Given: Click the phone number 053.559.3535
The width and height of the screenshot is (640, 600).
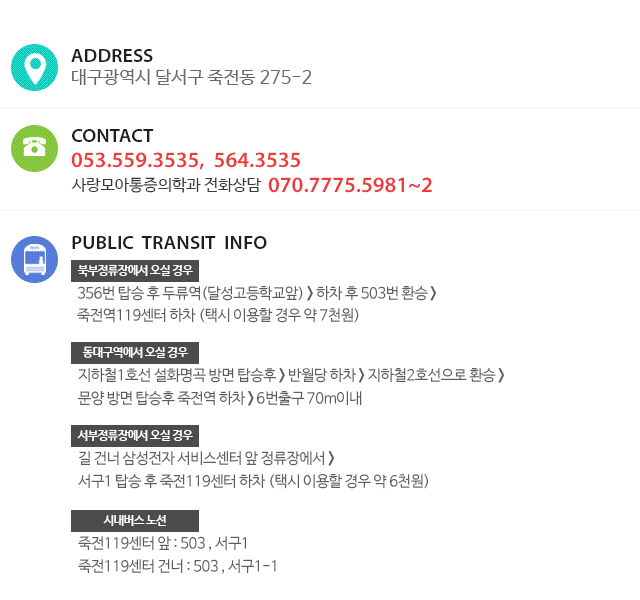Looking at the screenshot, I should 135,160.
